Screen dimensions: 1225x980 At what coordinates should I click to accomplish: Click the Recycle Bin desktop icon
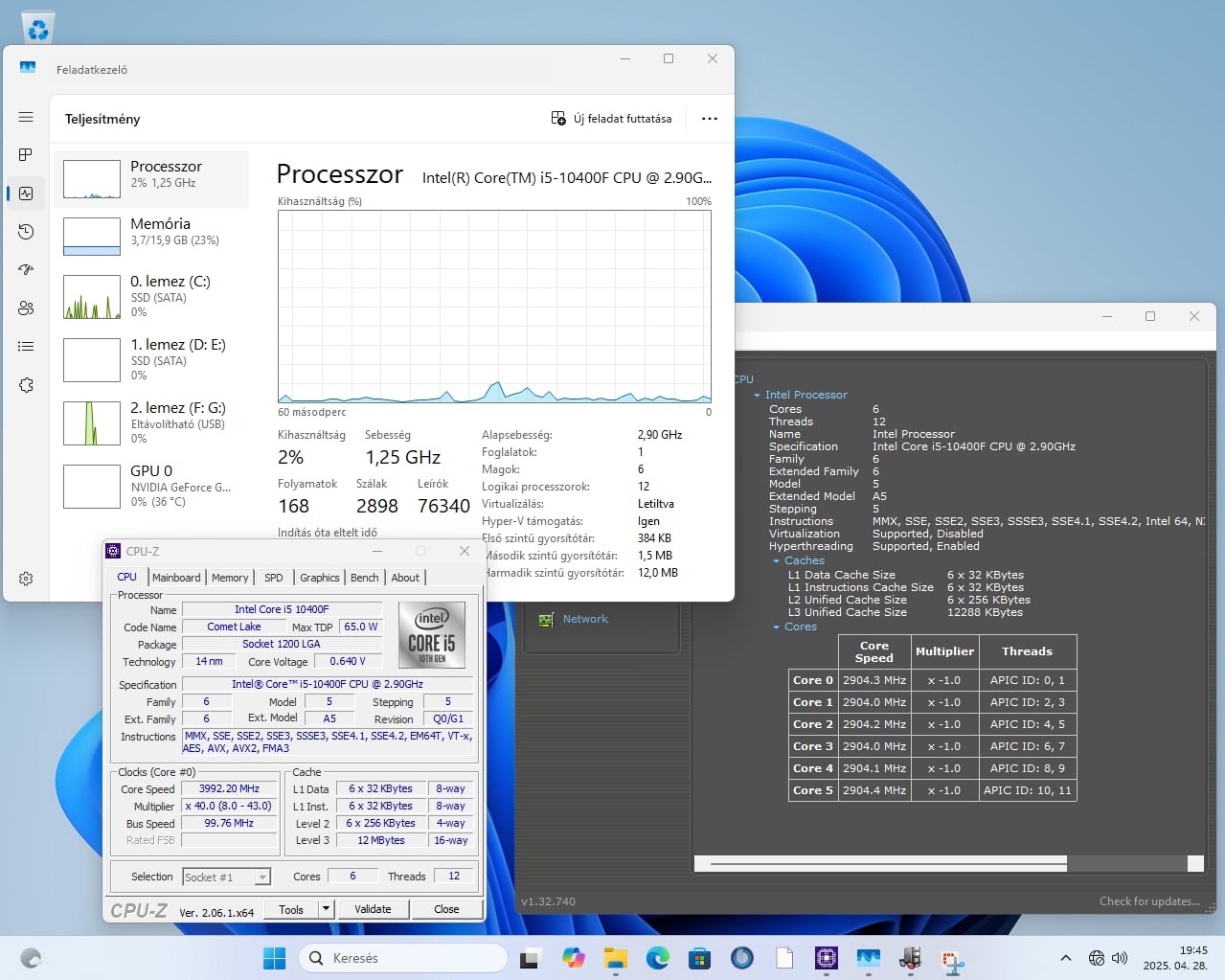(x=38, y=27)
